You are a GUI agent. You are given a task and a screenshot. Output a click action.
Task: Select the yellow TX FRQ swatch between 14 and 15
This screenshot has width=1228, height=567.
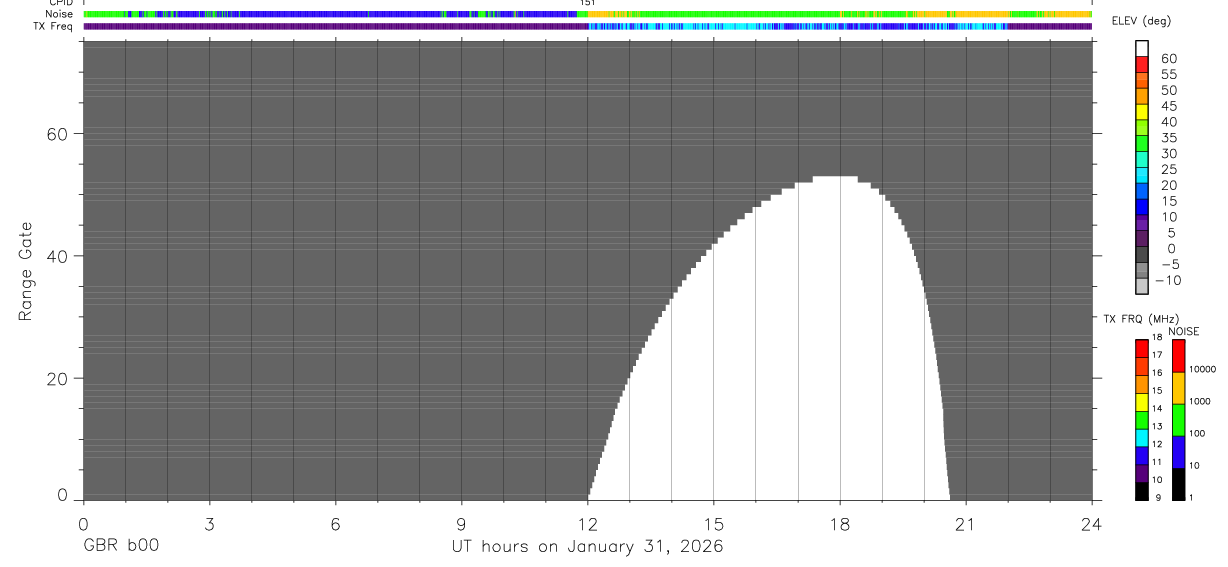tap(1142, 402)
